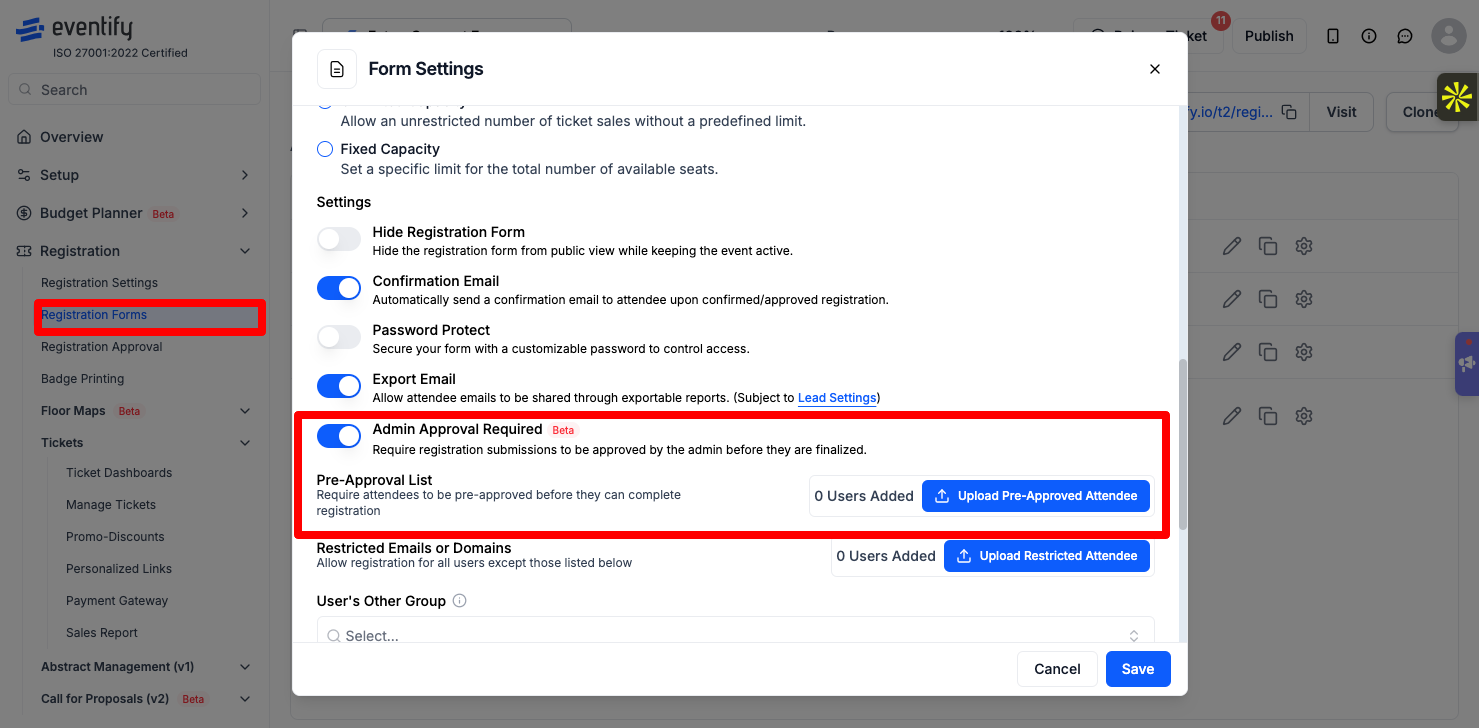The image size is (1479, 728).
Task: Go to Registration Settings
Action: point(99,283)
